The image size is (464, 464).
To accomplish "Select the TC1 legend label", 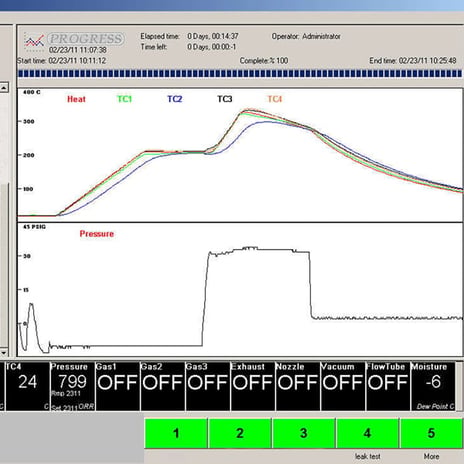I will pyautogui.click(x=124, y=99).
